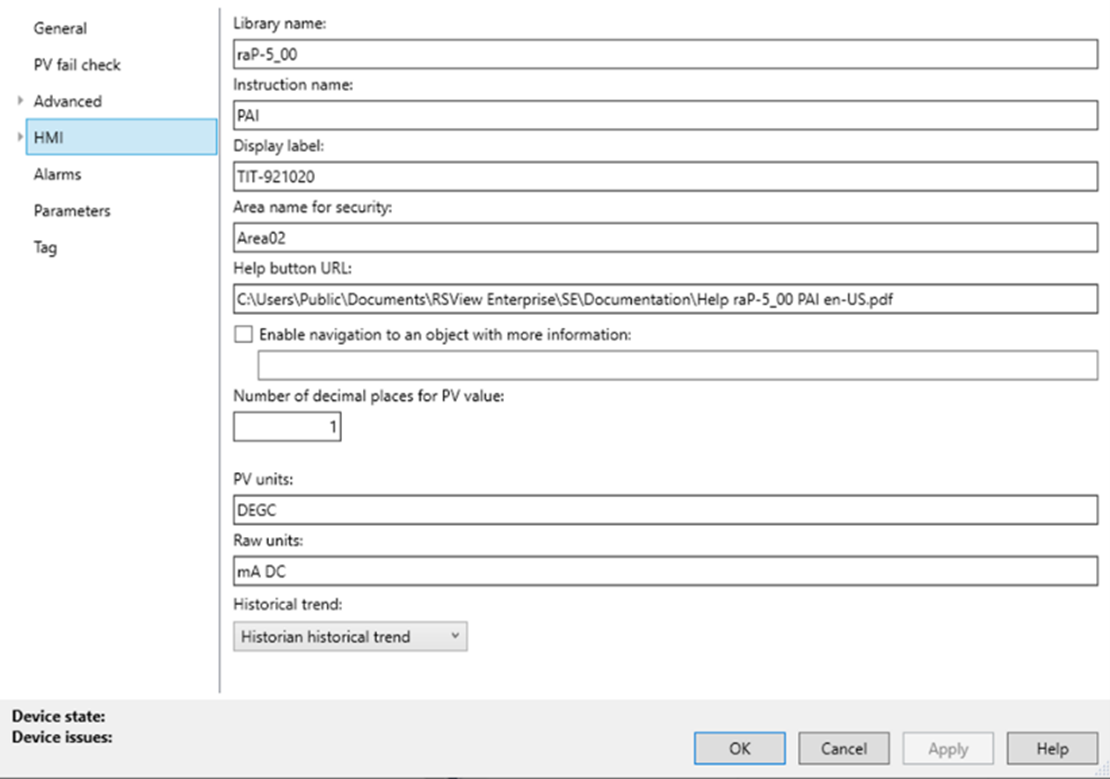This screenshot has height=779, width=1110.
Task: Open the PV fail check page
Action: (76, 64)
